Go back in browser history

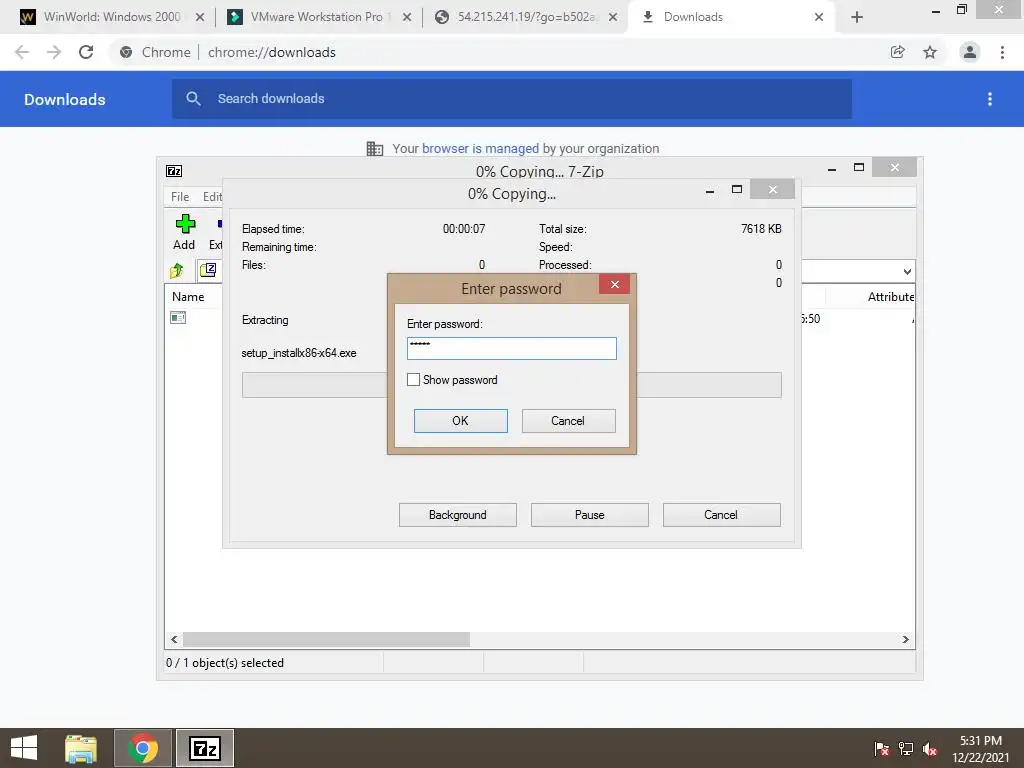(x=22, y=52)
